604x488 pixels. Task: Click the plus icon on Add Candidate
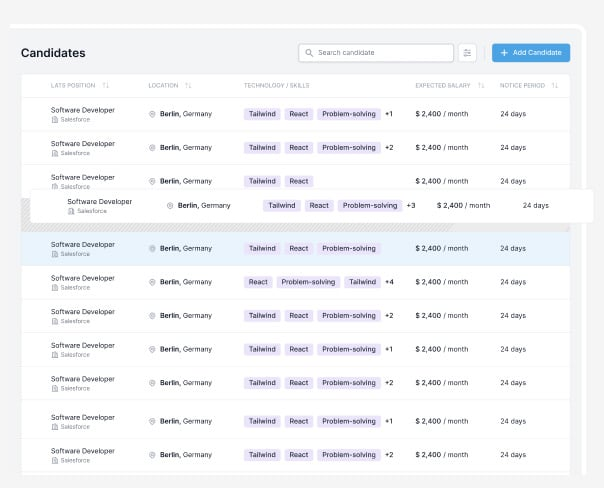pos(504,52)
